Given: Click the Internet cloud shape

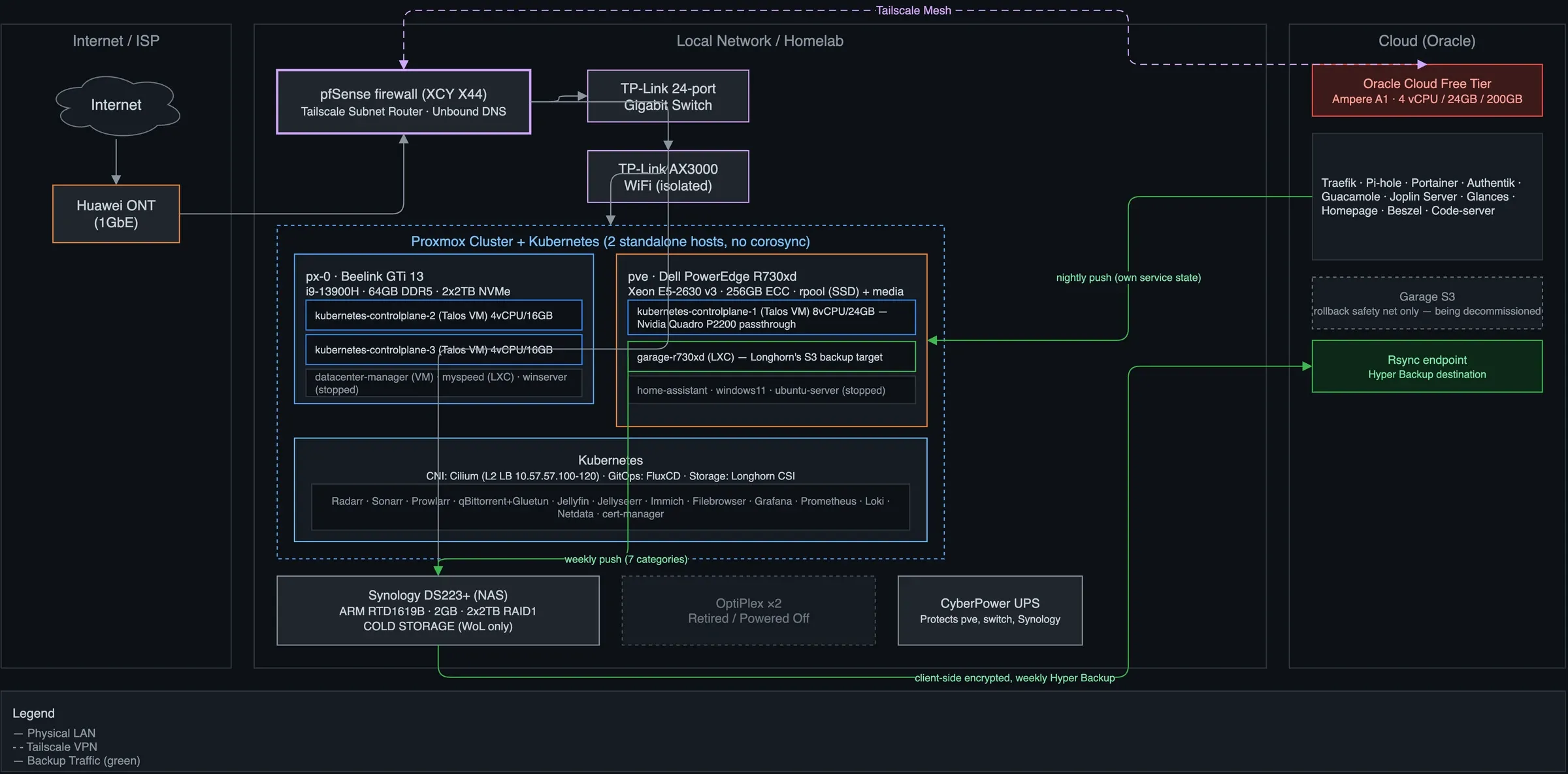Looking at the screenshot, I should pyautogui.click(x=116, y=105).
